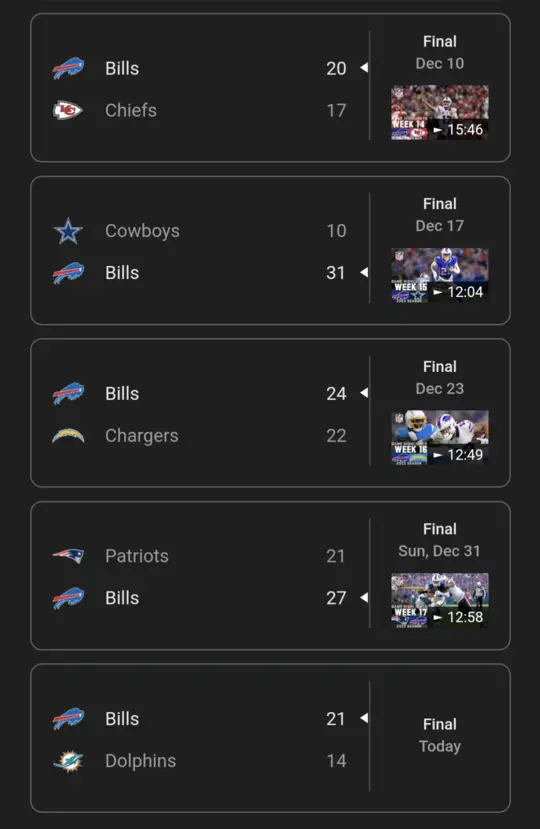Image resolution: width=540 pixels, height=829 pixels.
Task: Open the Dolphins team name link
Action: tap(140, 761)
